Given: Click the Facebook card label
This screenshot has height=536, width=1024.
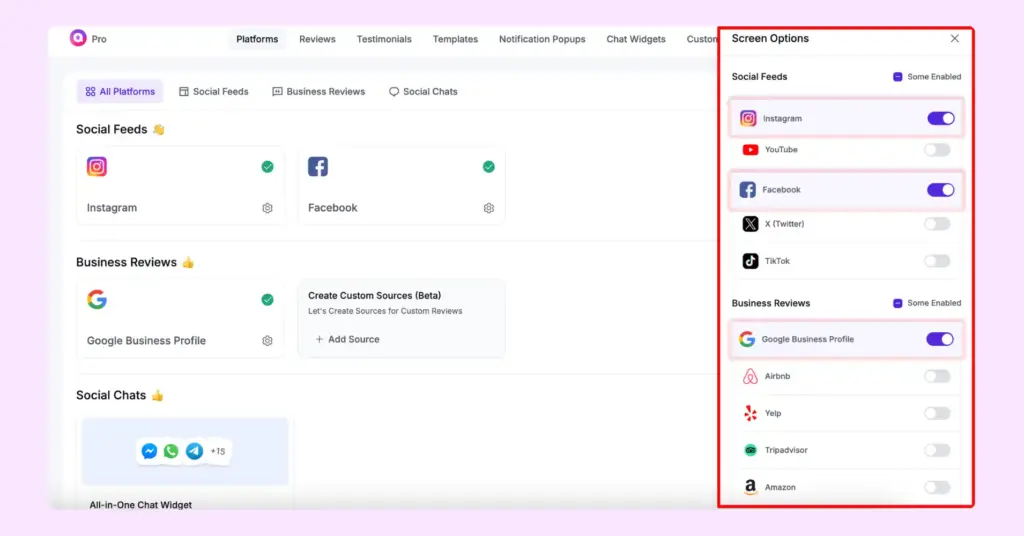Looking at the screenshot, I should point(332,208).
